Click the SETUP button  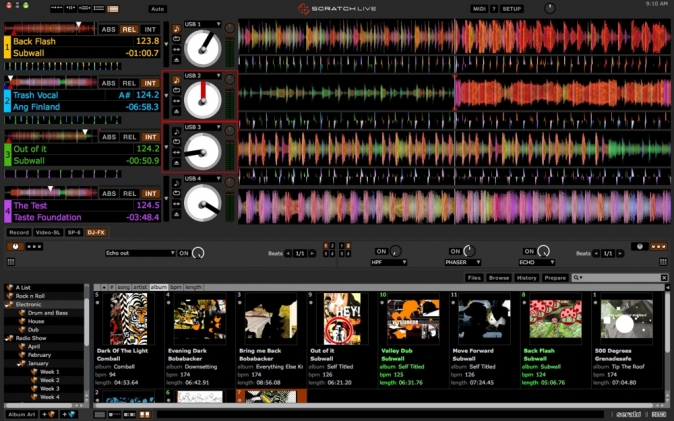coord(512,9)
